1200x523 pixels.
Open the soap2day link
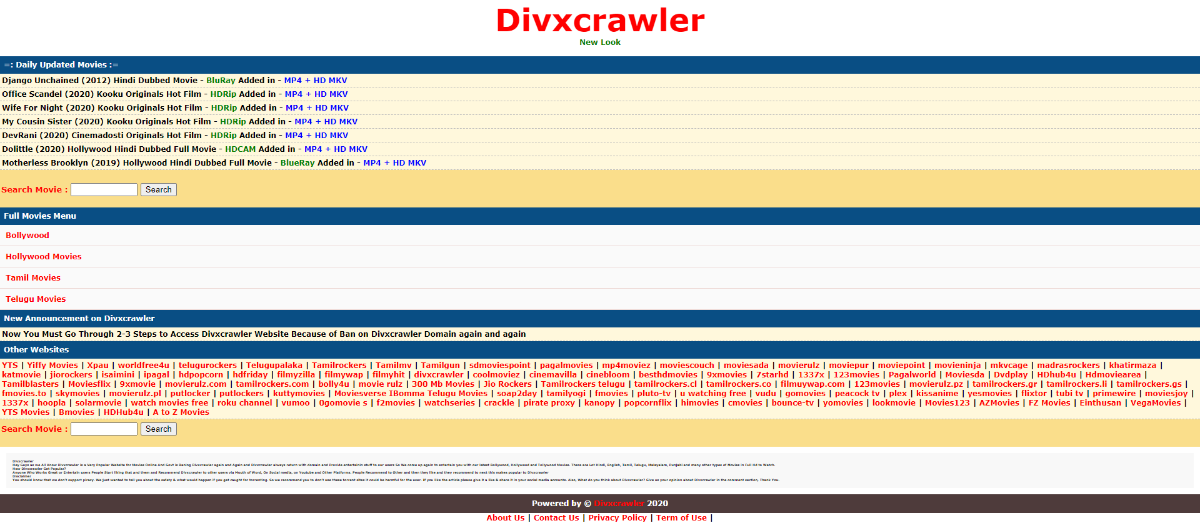point(517,393)
